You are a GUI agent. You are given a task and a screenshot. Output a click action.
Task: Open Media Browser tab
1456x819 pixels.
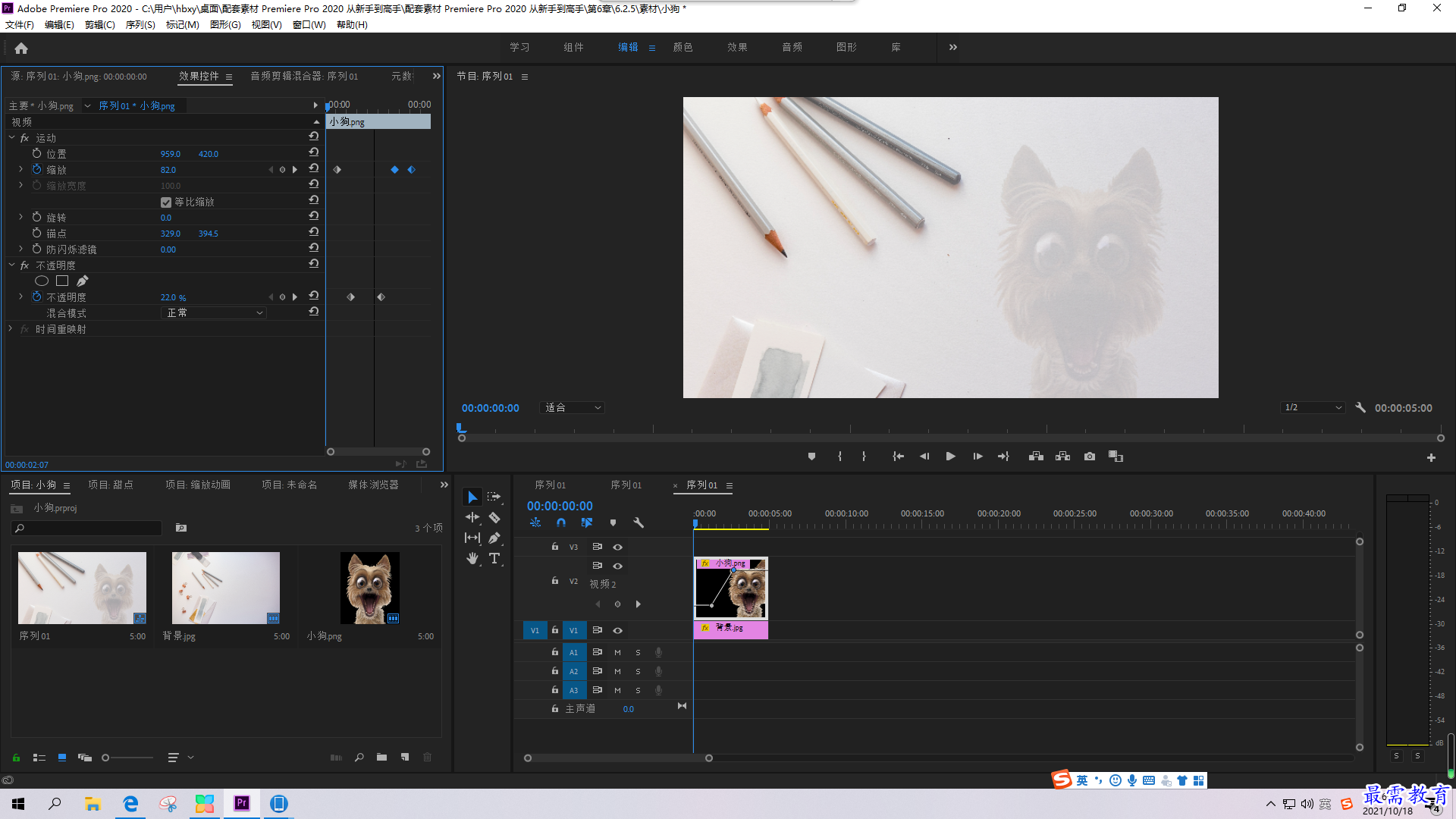373,485
